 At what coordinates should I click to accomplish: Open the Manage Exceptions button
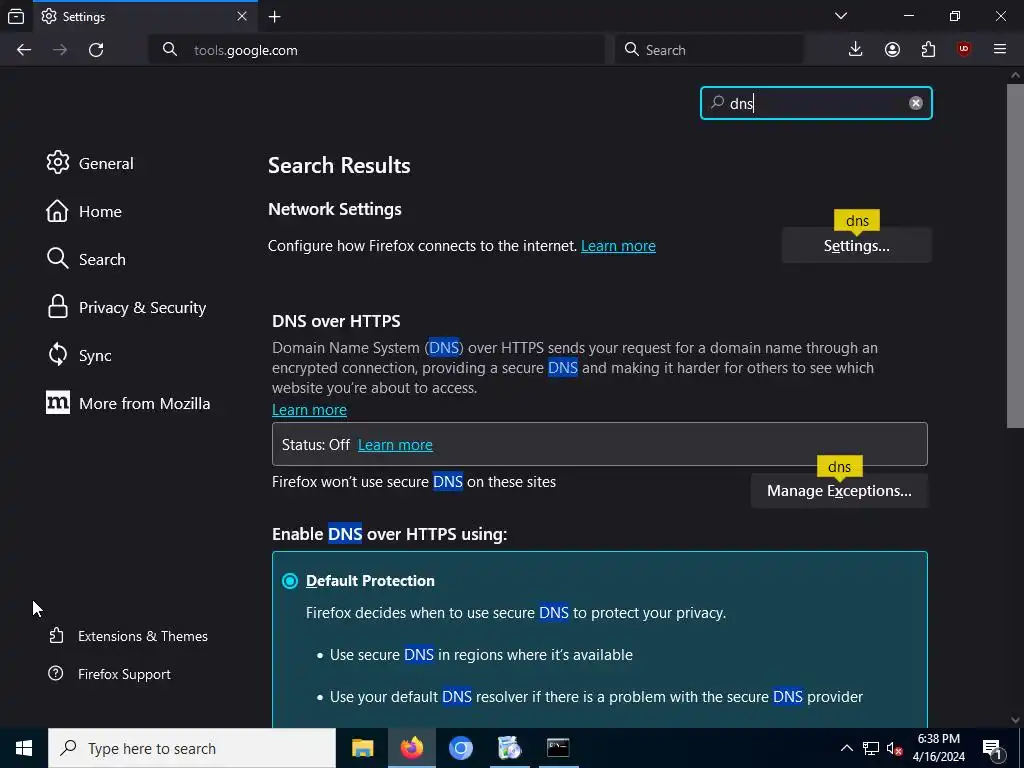pos(839,490)
